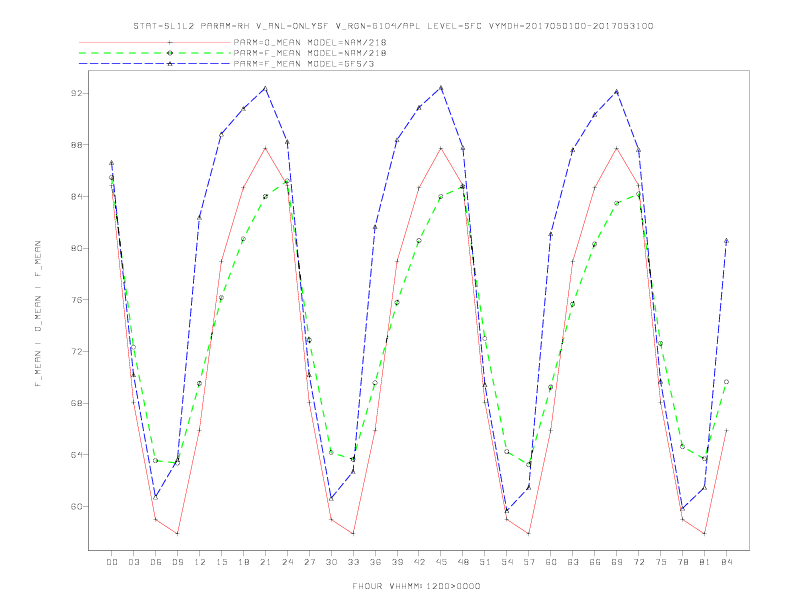Click the chart title starting with STAT=SL1L2
The image size is (792, 612).
[393, 26]
